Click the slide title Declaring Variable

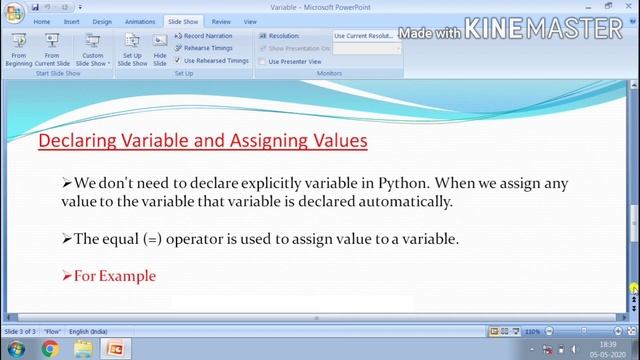[x=203, y=140]
